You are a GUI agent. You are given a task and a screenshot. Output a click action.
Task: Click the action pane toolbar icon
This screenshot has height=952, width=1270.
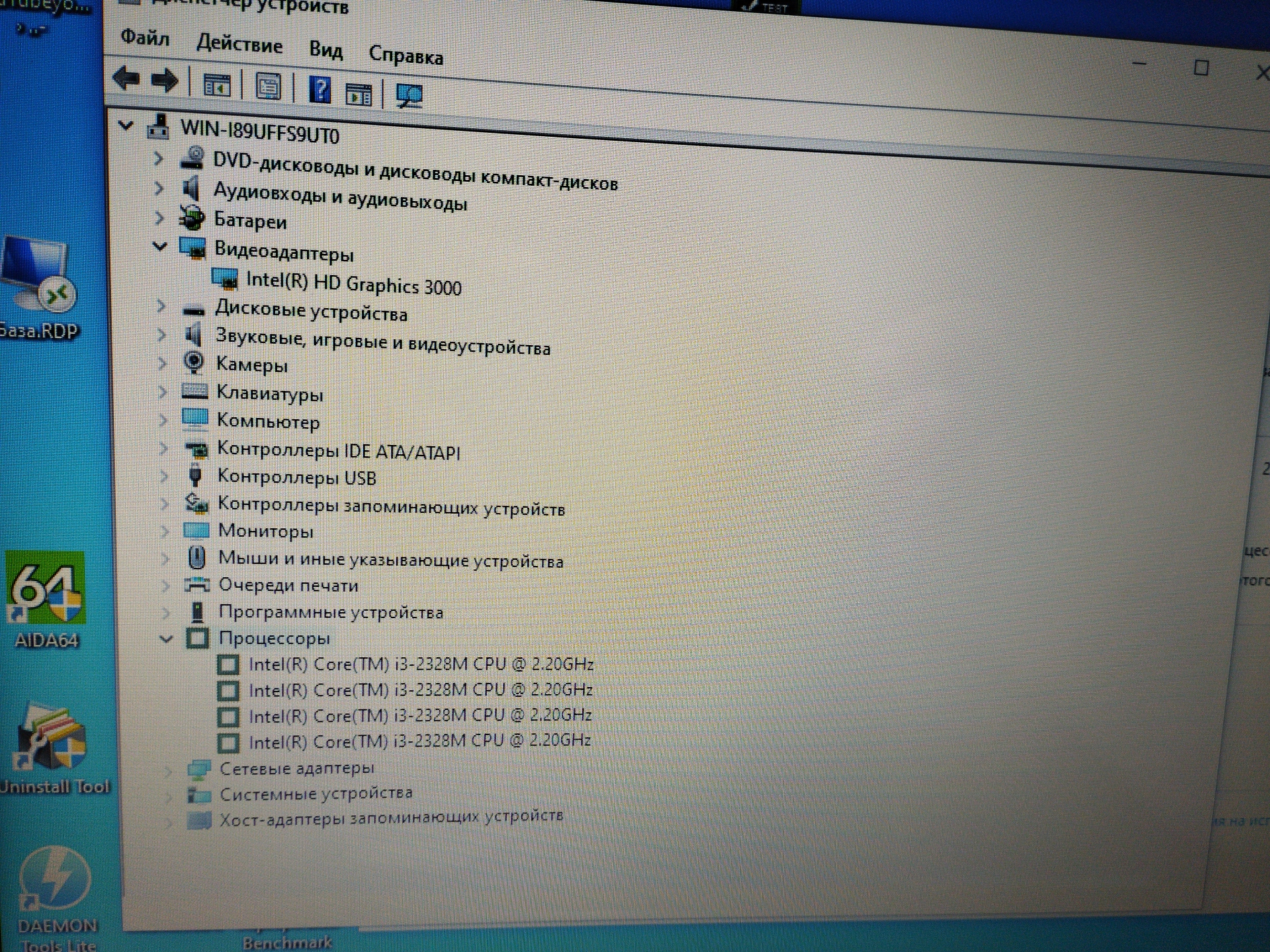pos(359,95)
